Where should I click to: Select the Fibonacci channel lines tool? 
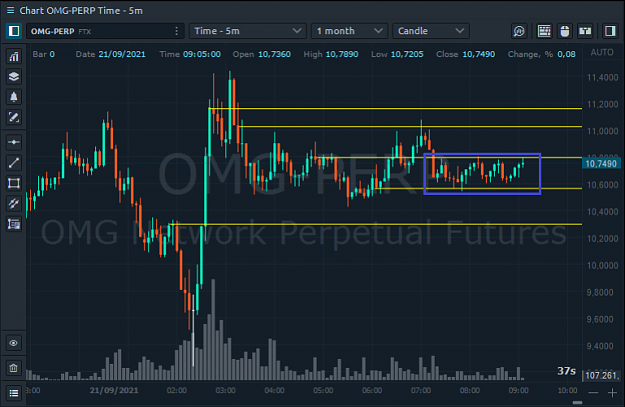coord(14,204)
